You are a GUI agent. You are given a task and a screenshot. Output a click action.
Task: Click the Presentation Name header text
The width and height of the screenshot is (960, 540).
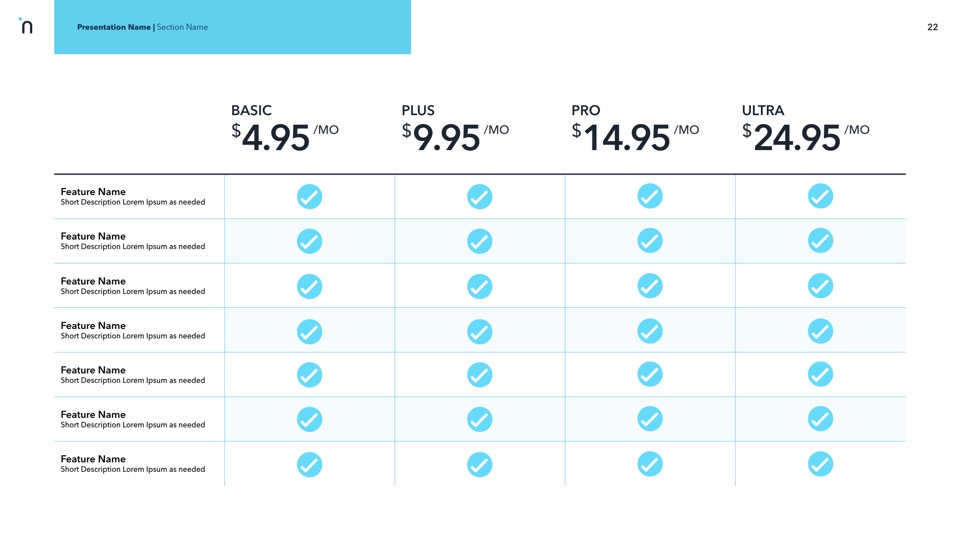pos(113,27)
